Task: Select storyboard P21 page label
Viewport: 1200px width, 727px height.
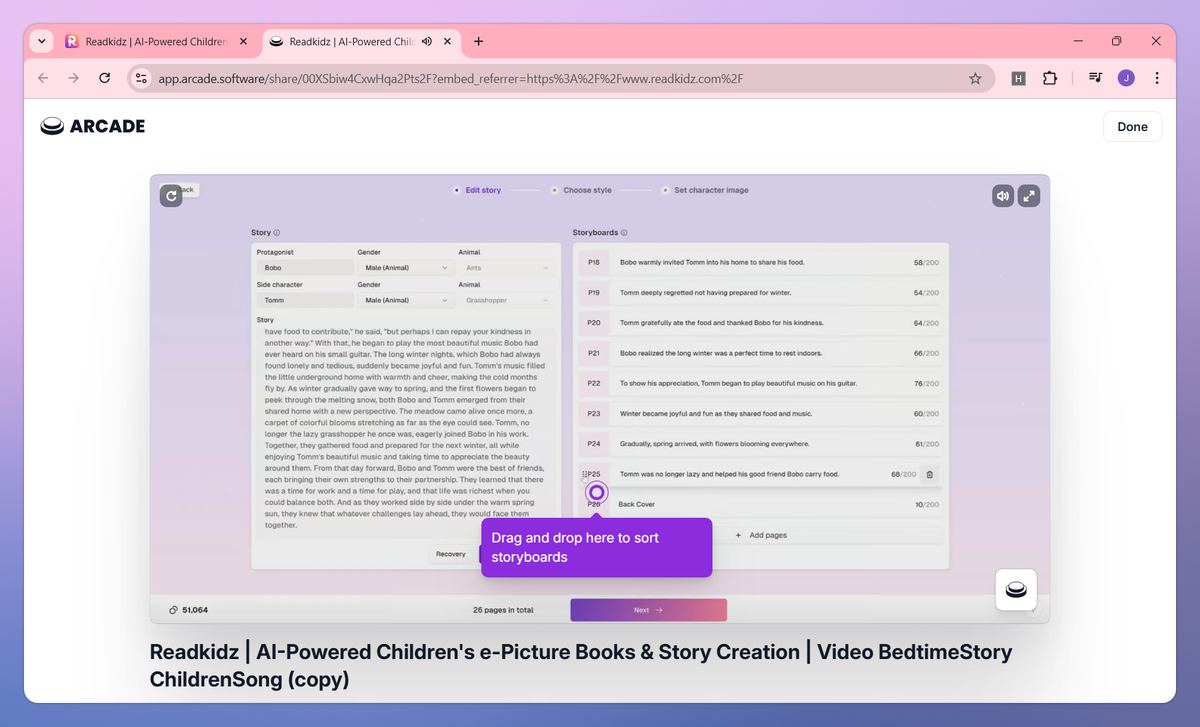Action: click(x=594, y=353)
